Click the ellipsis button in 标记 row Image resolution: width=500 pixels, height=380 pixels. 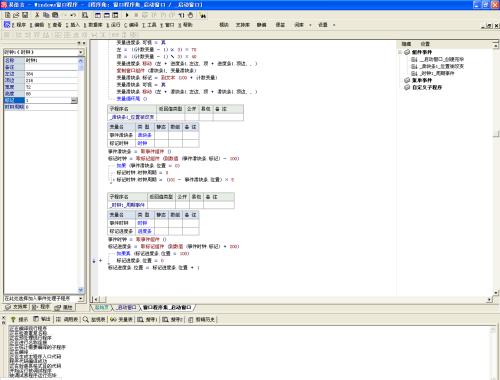click(74, 100)
